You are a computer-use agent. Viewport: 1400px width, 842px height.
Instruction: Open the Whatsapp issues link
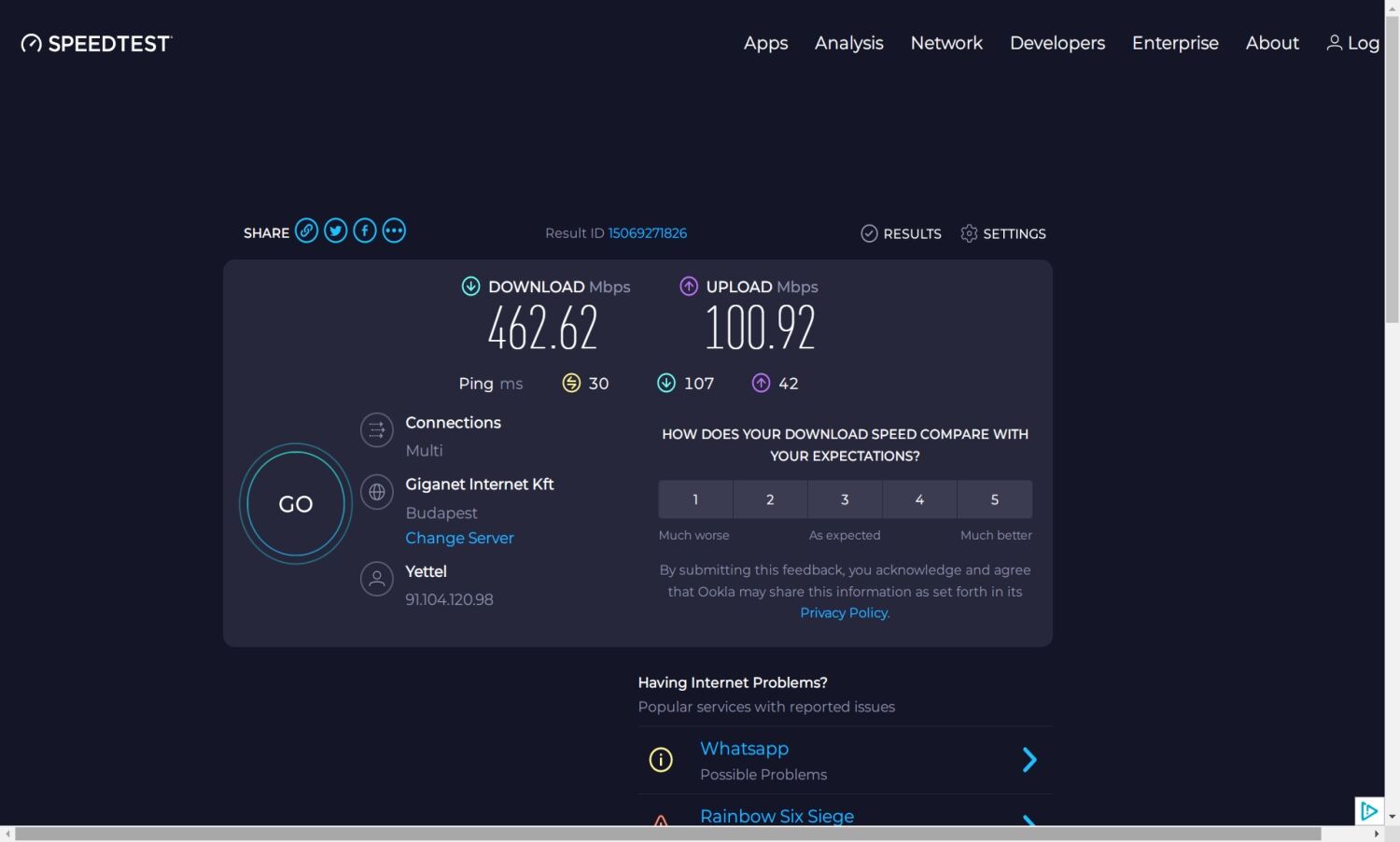click(744, 749)
